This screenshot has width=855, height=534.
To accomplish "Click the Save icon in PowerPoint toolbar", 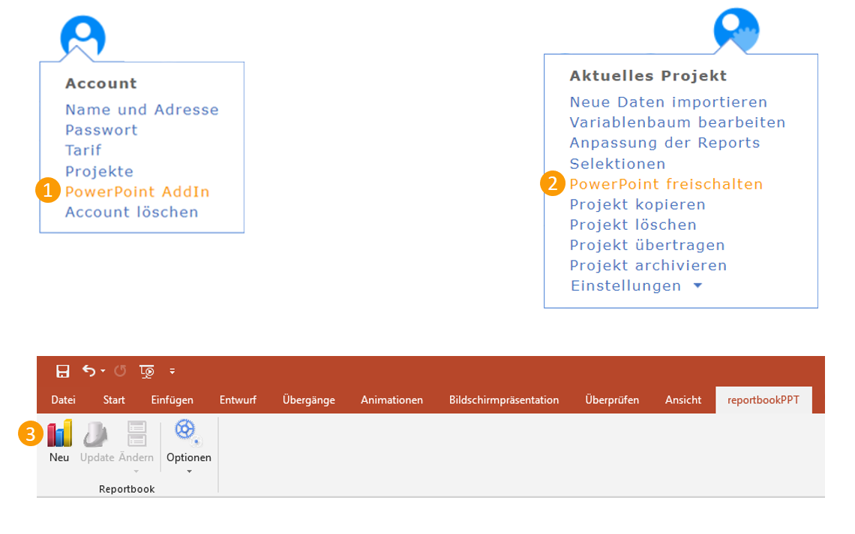I will pos(63,371).
